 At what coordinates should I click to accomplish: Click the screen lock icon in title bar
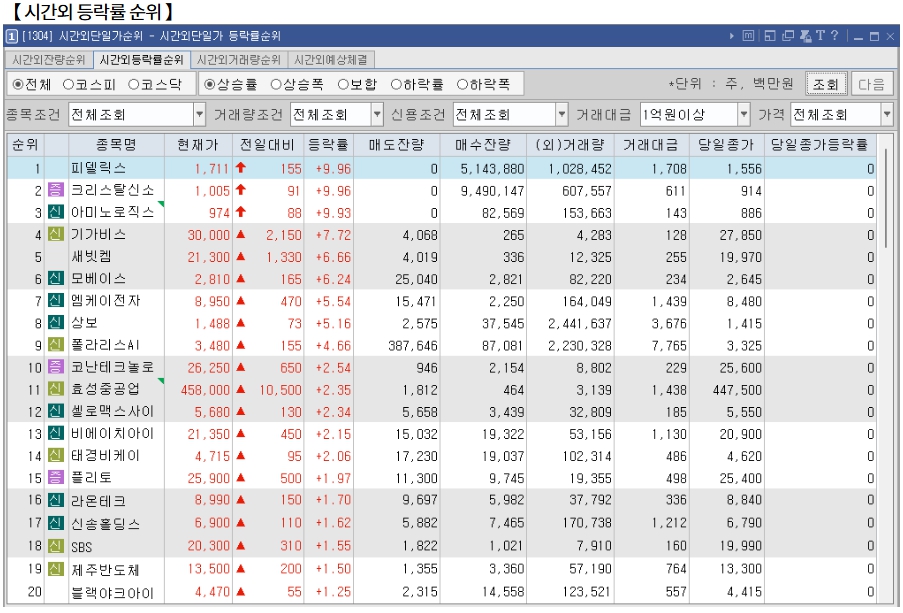tap(805, 36)
